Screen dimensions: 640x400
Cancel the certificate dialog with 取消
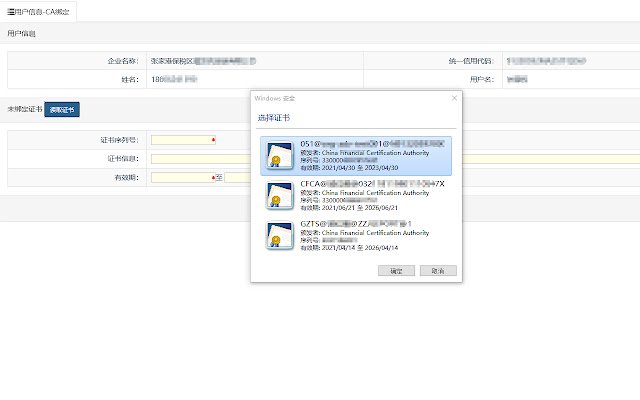(438, 271)
